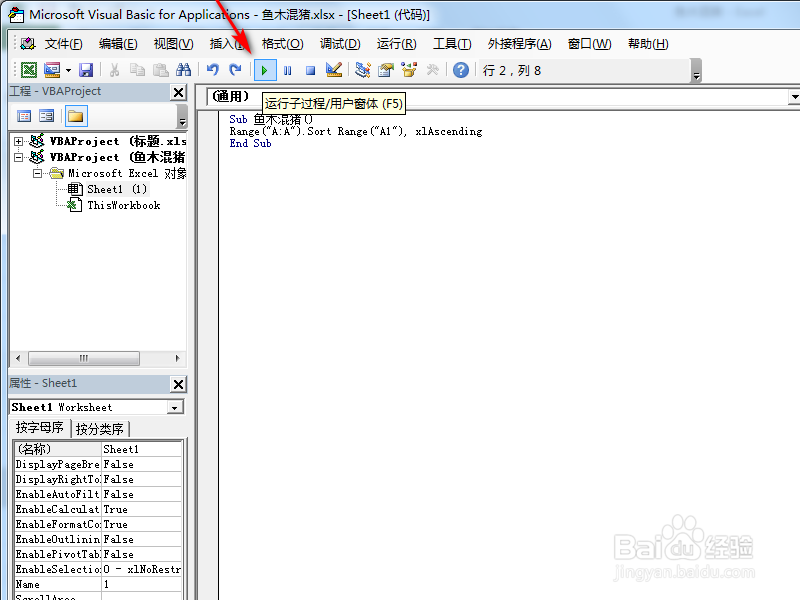Click the project panel scroll left arrow
This screenshot has height=600, width=800.
18,358
